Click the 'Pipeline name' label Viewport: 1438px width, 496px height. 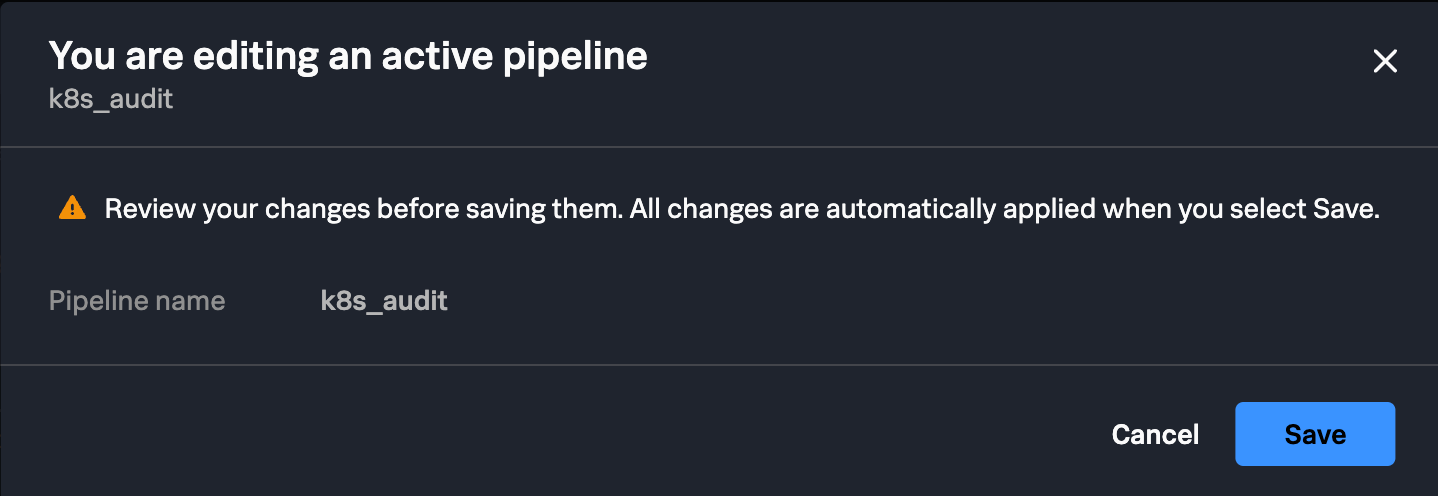[x=137, y=301]
